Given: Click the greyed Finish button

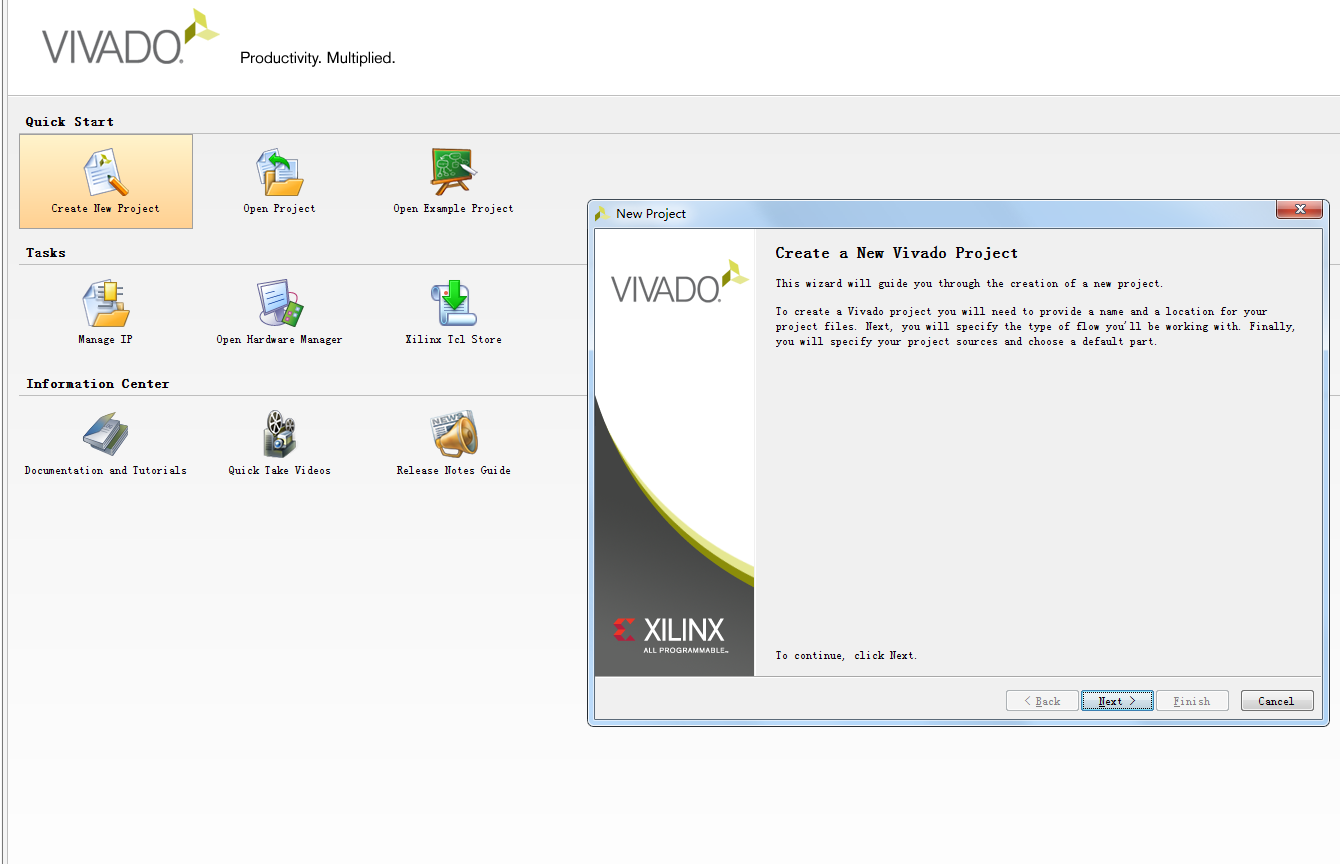Looking at the screenshot, I should click(1192, 701).
